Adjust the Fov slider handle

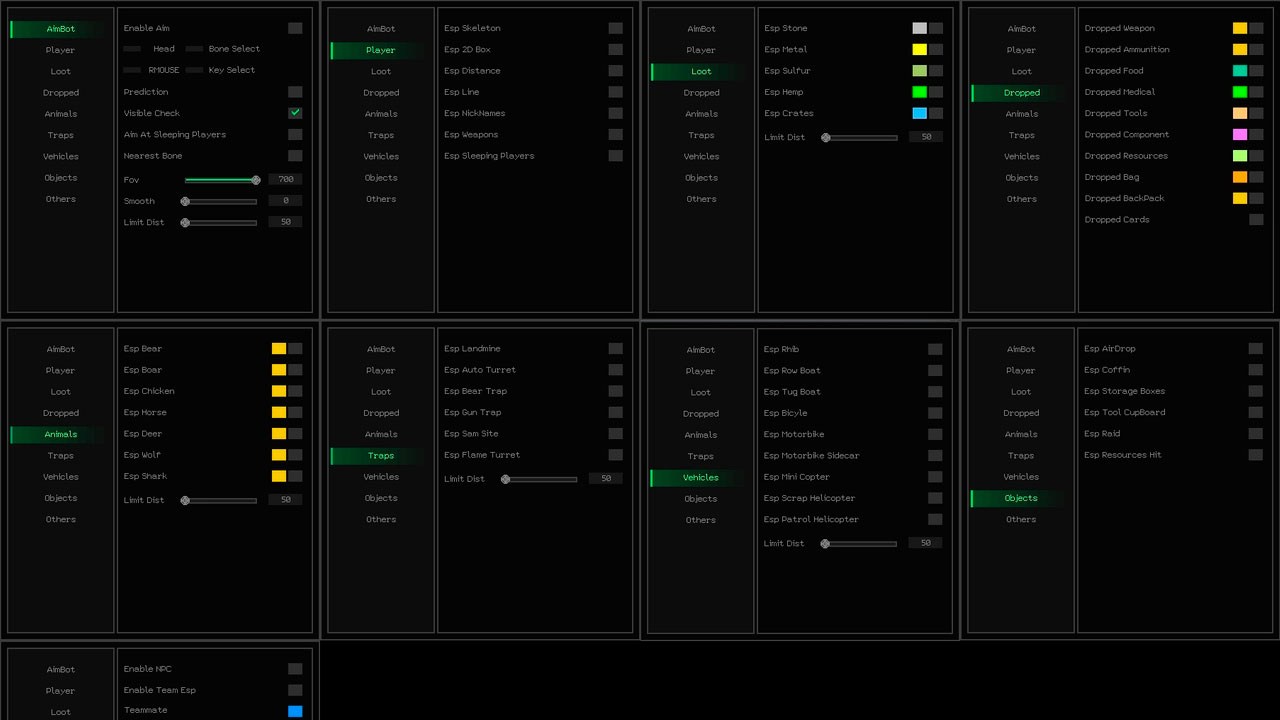point(256,180)
